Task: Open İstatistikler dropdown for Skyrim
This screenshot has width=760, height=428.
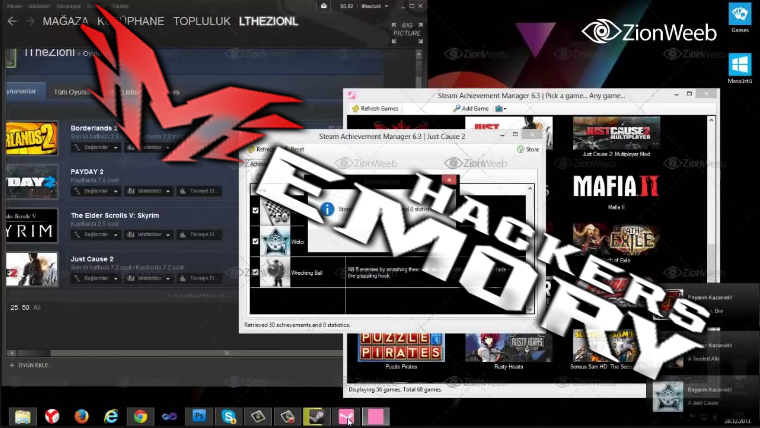Action: pyautogui.click(x=148, y=235)
